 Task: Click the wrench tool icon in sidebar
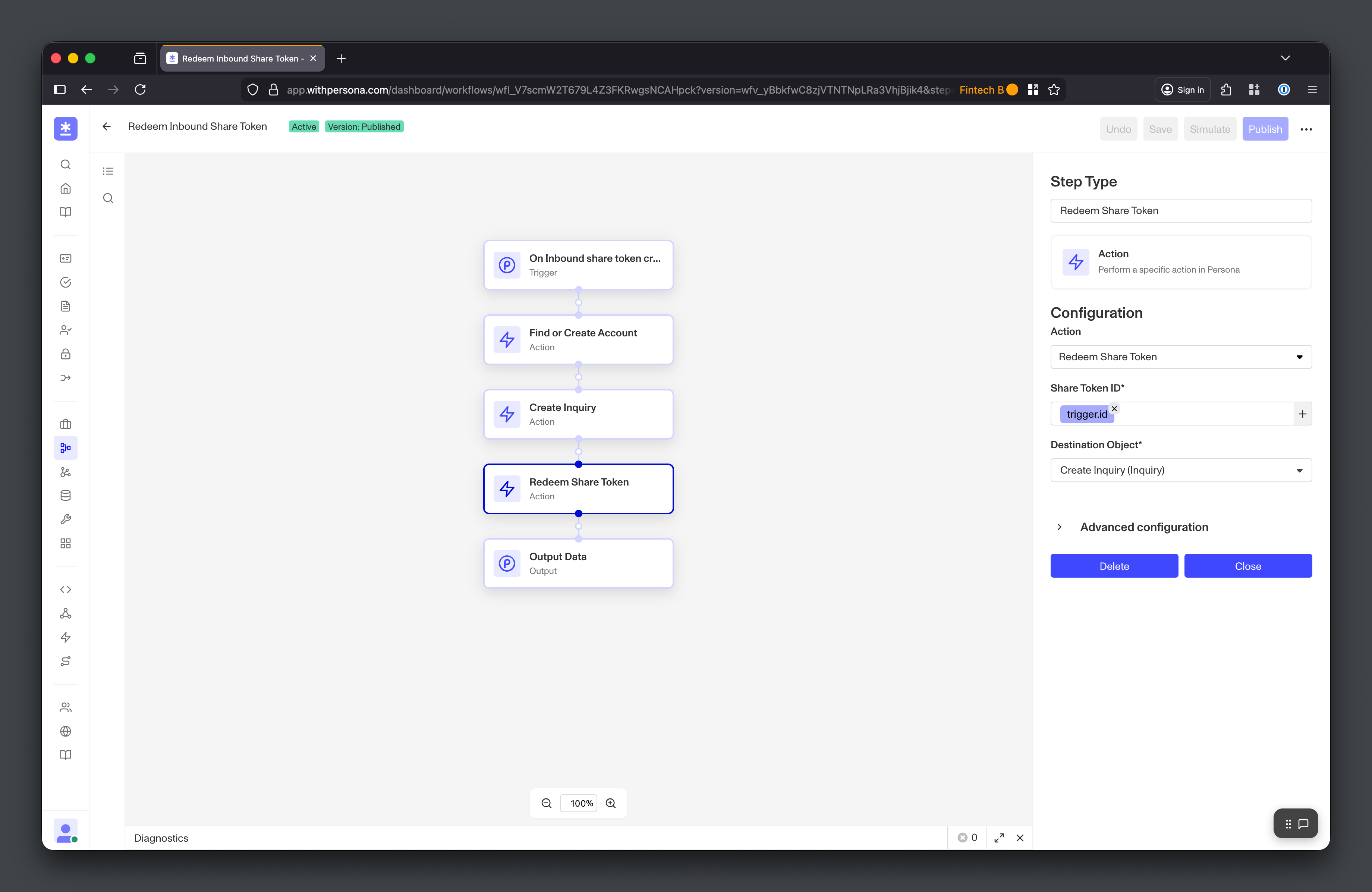pyautogui.click(x=65, y=518)
